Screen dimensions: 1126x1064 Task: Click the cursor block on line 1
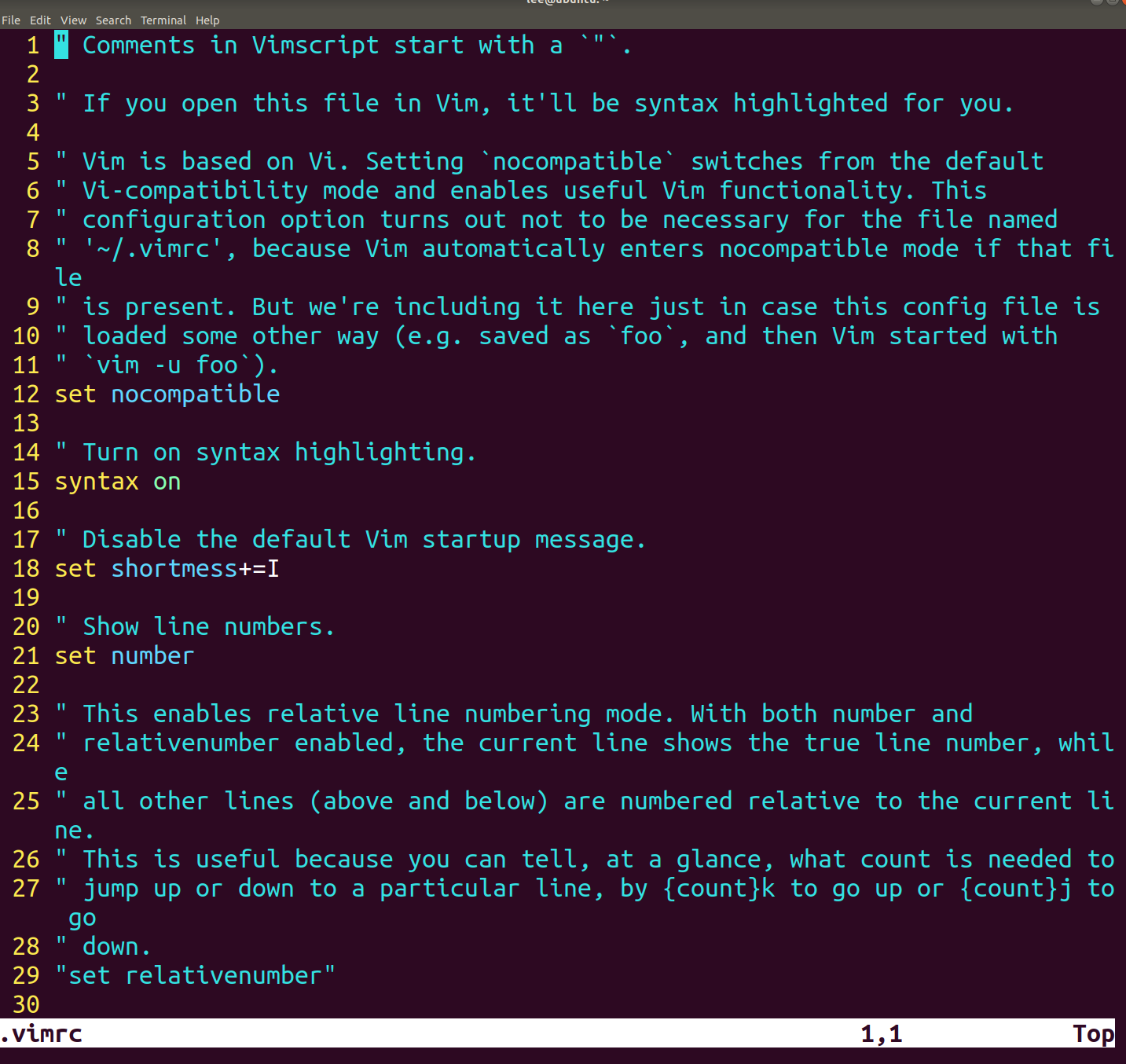tap(61, 45)
